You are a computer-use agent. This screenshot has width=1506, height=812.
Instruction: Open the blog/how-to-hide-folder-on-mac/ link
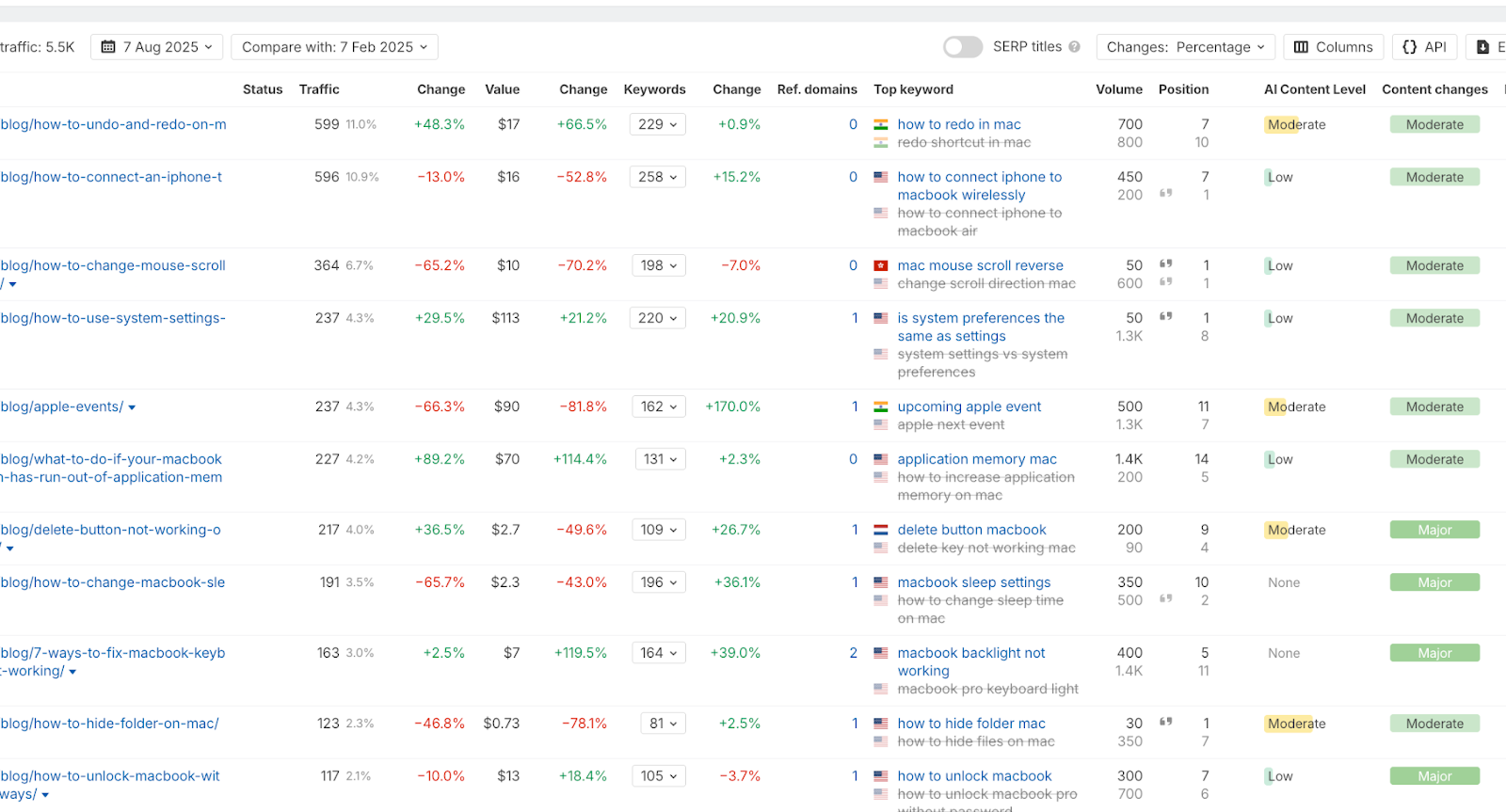coord(109,724)
